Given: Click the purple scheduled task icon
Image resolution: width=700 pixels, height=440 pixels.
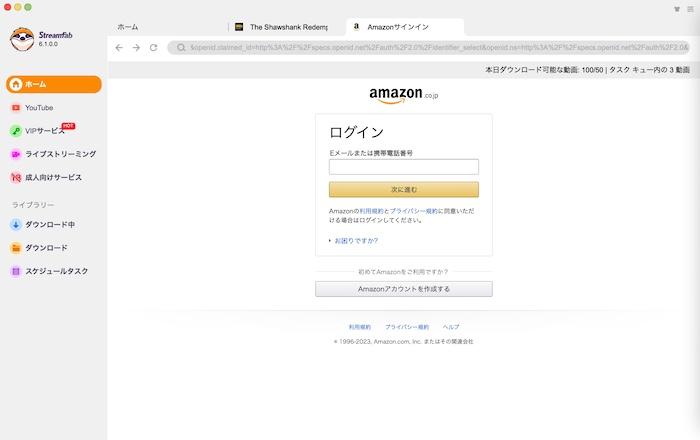Looking at the screenshot, I should [16, 271].
